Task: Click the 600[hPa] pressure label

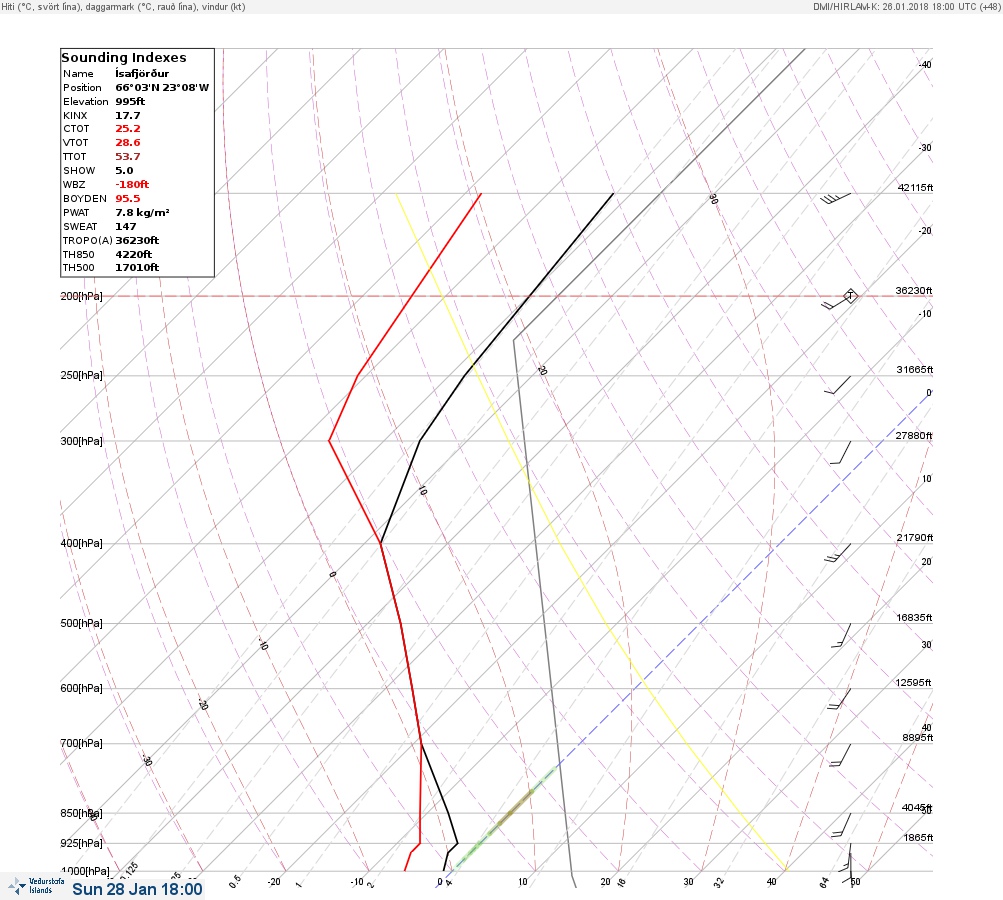Action: click(81, 688)
